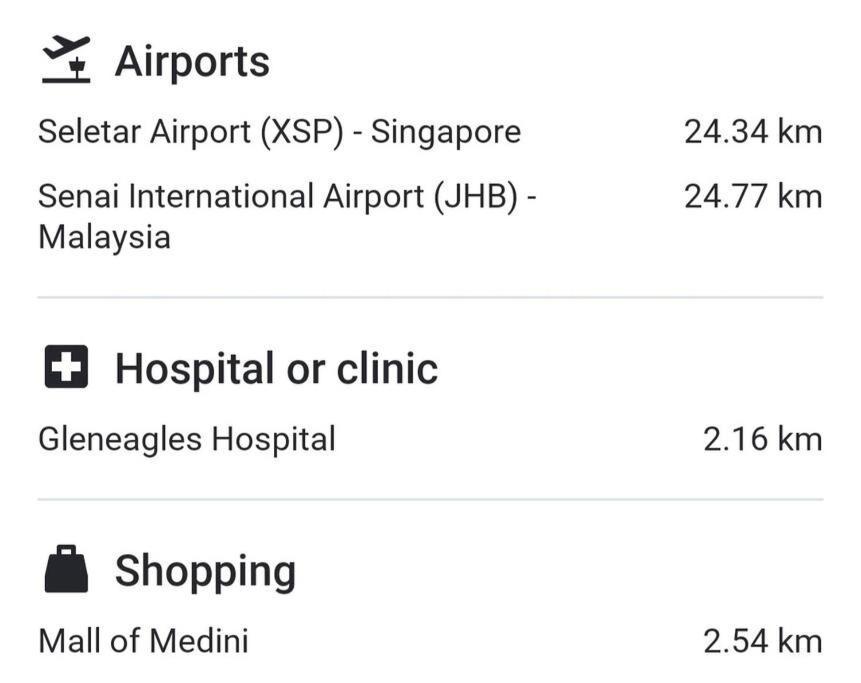Screen dimensions: 861x683
Task: Click the 2.54 km distance value
Action: click(x=763, y=641)
